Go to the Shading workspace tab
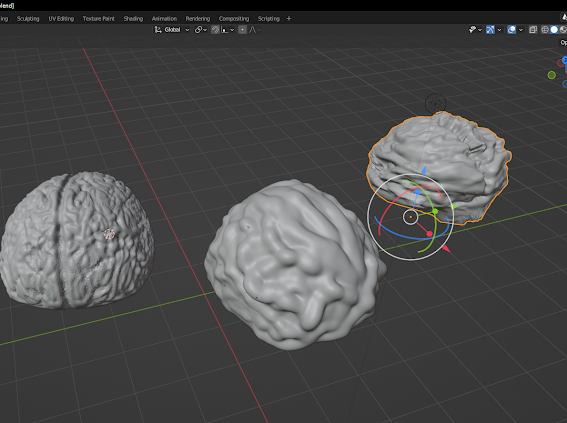Screen dimensions: 567x423 coord(133,18)
